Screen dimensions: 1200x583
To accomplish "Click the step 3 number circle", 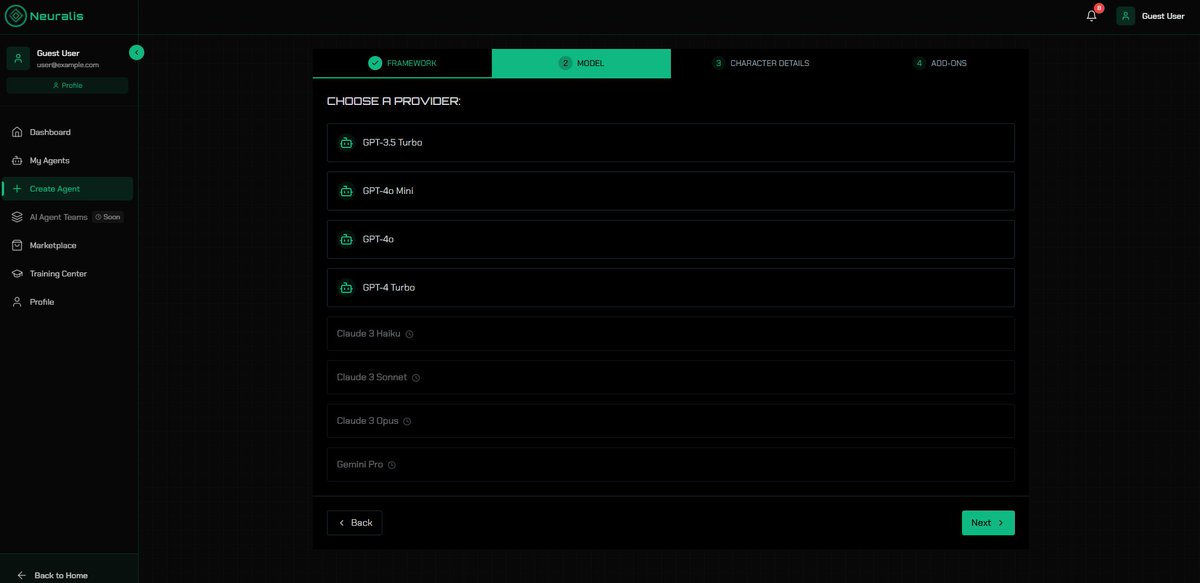I will point(718,63).
